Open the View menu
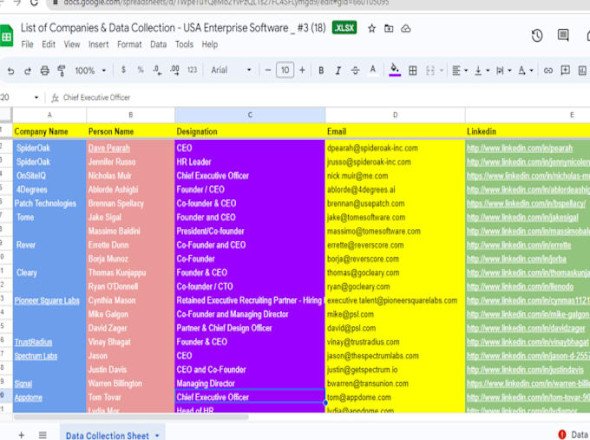The width and height of the screenshot is (590, 440). [x=72, y=44]
